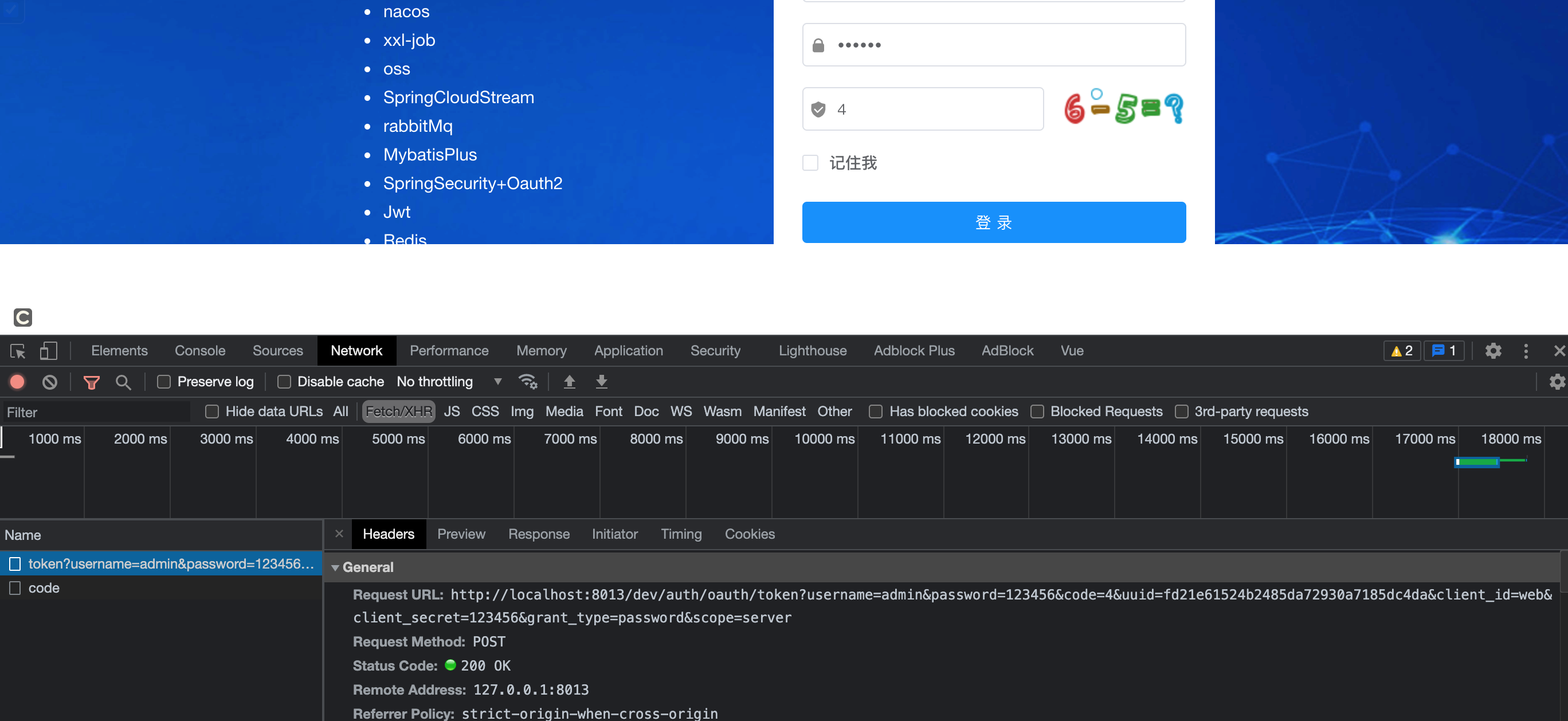This screenshot has width=1568, height=721.
Task: Open DevTools three-dot more menu
Action: tap(1526, 351)
